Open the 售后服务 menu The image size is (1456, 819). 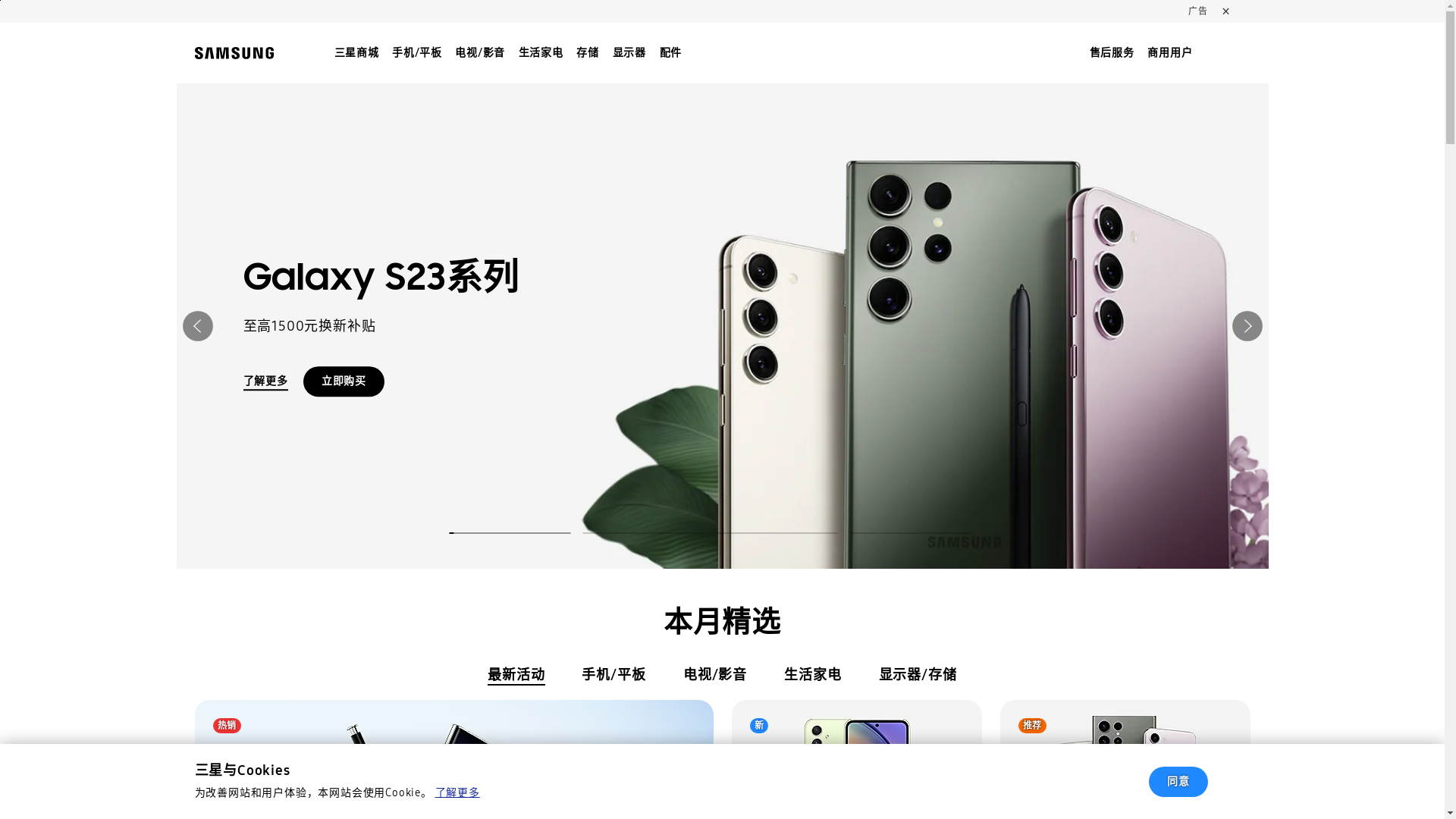click(x=1112, y=52)
